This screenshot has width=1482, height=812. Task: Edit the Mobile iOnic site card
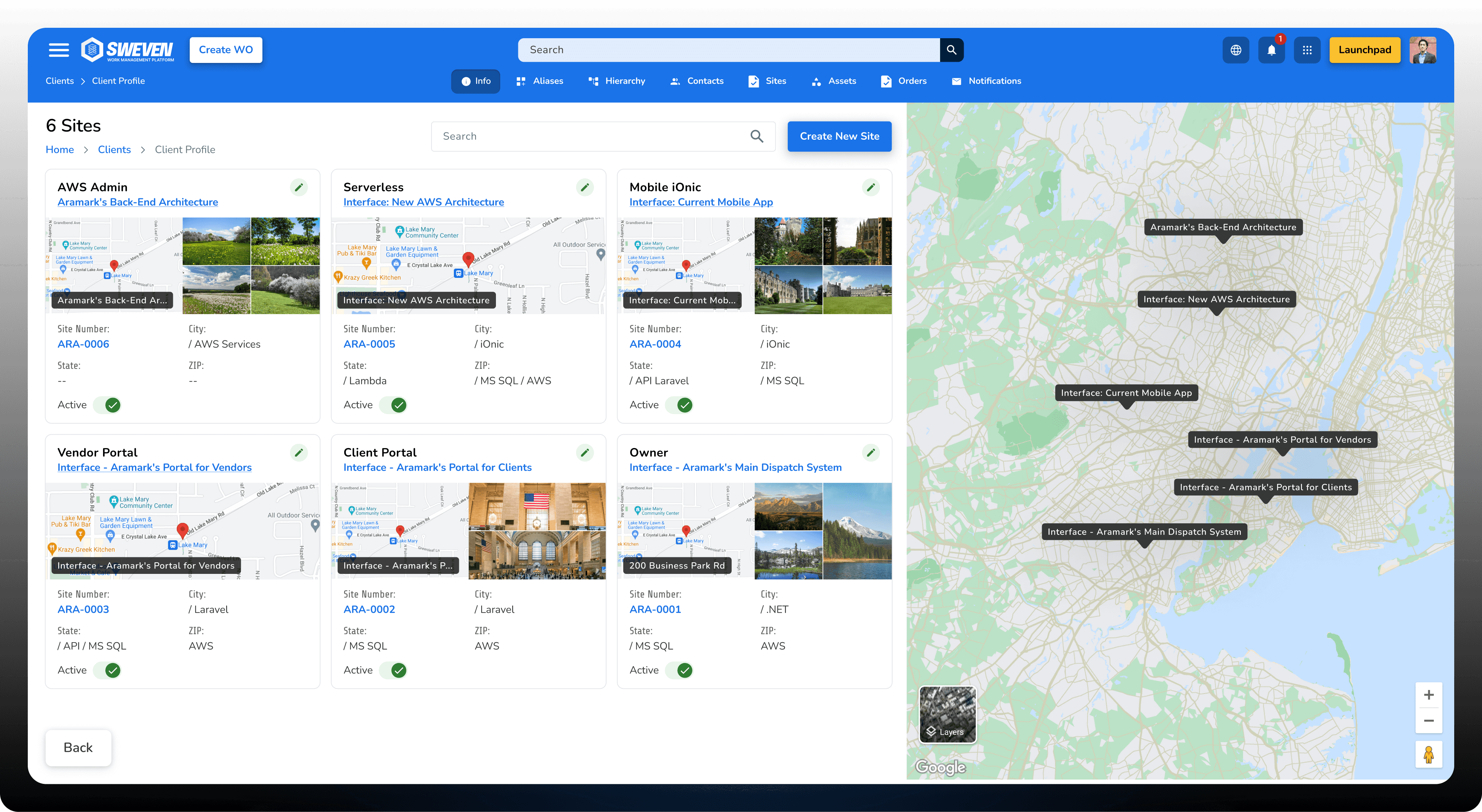pos(870,187)
